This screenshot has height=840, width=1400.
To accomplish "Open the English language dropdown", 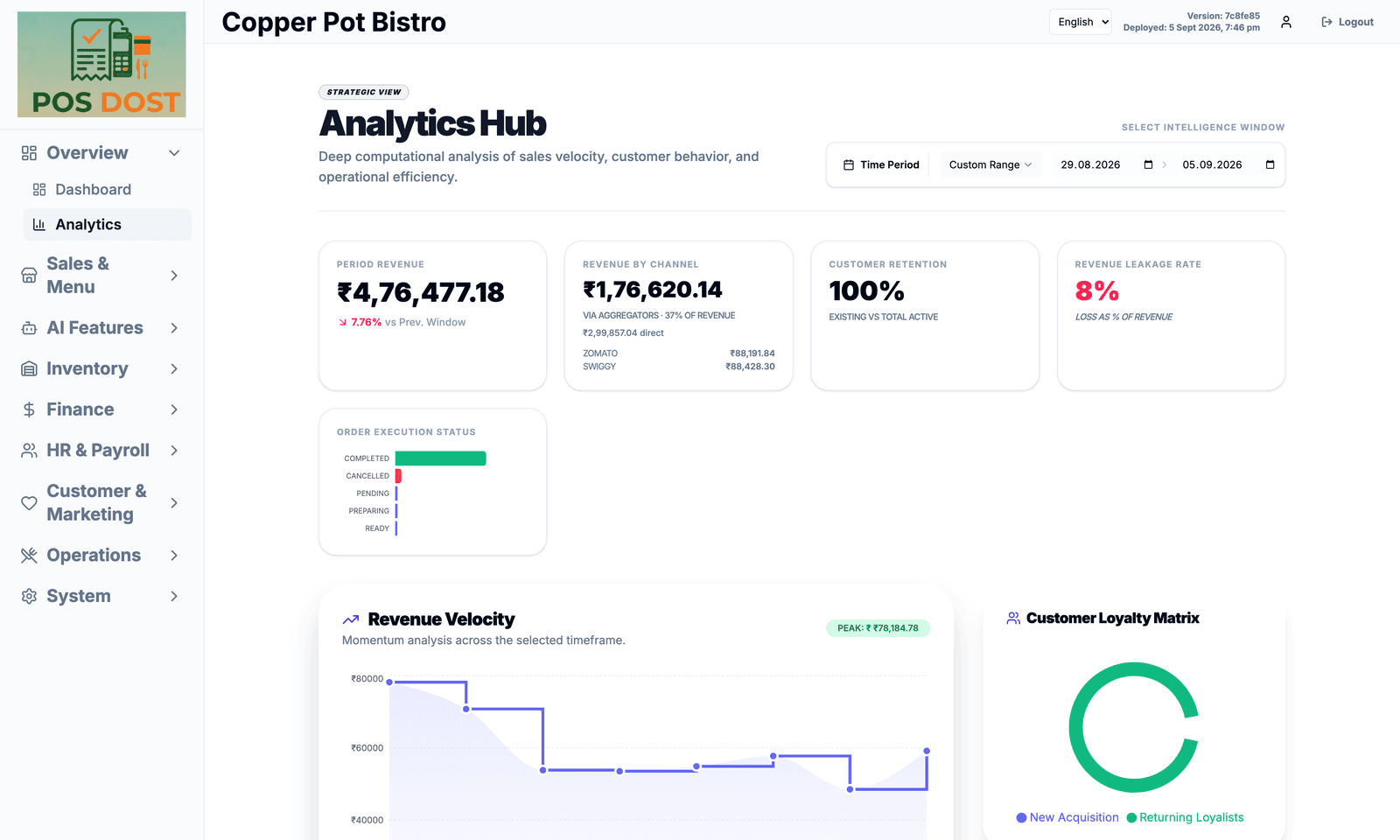I will click(1081, 22).
